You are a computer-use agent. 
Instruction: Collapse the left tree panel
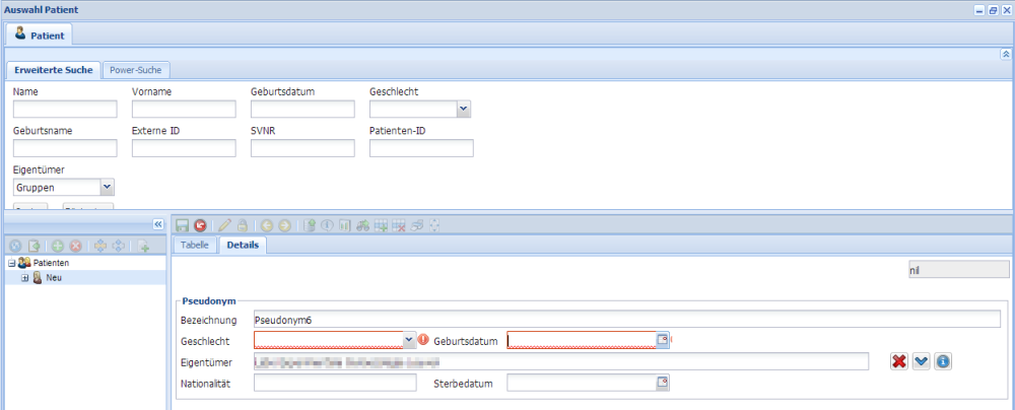pos(157,225)
